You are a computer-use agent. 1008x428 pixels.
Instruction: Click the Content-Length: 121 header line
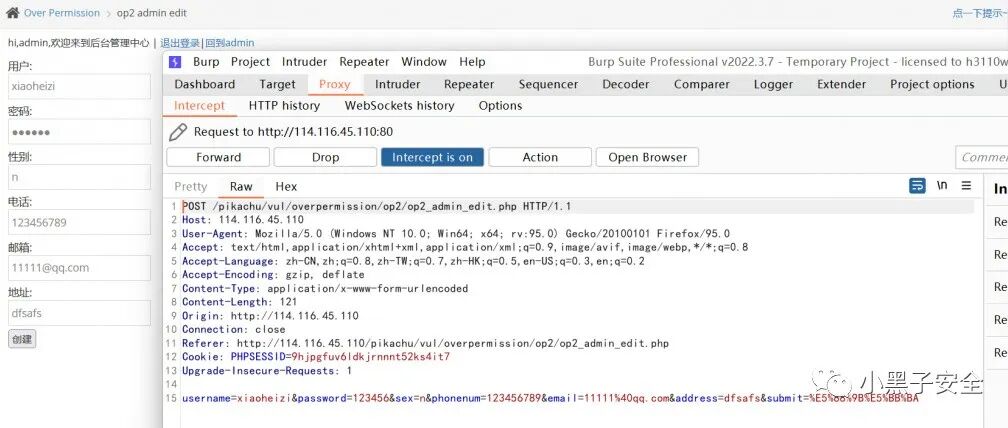point(239,302)
